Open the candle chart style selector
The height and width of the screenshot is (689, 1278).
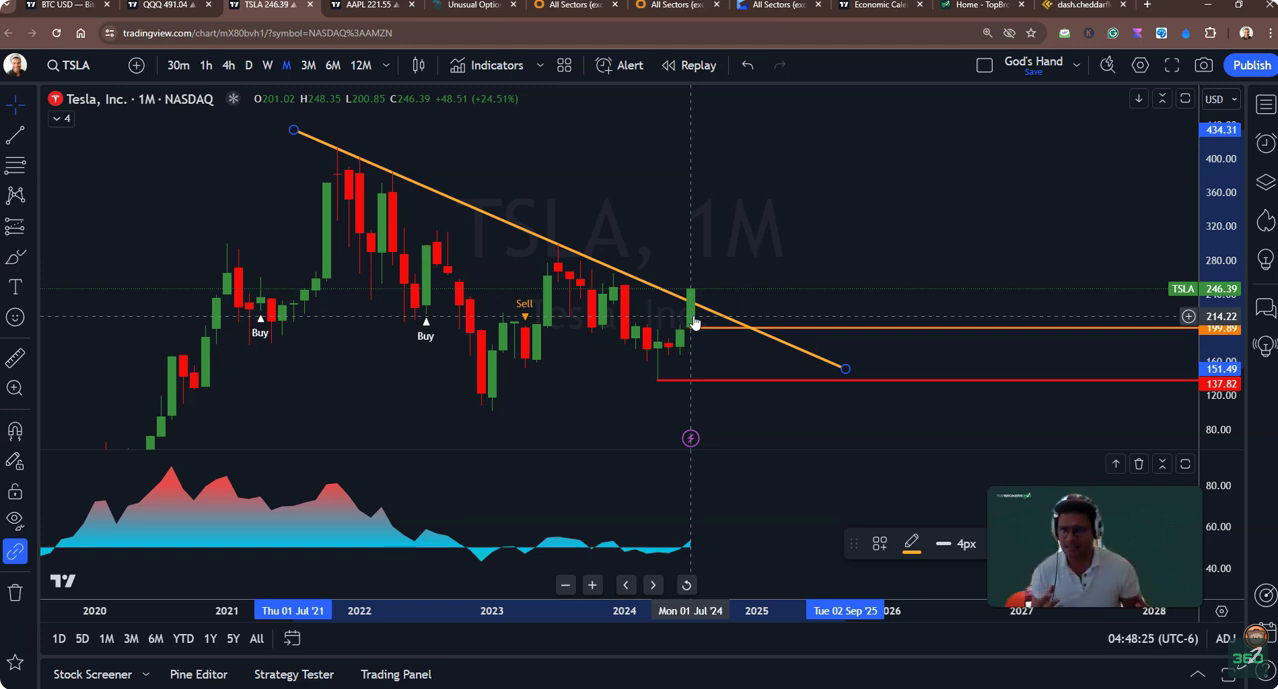coord(419,65)
